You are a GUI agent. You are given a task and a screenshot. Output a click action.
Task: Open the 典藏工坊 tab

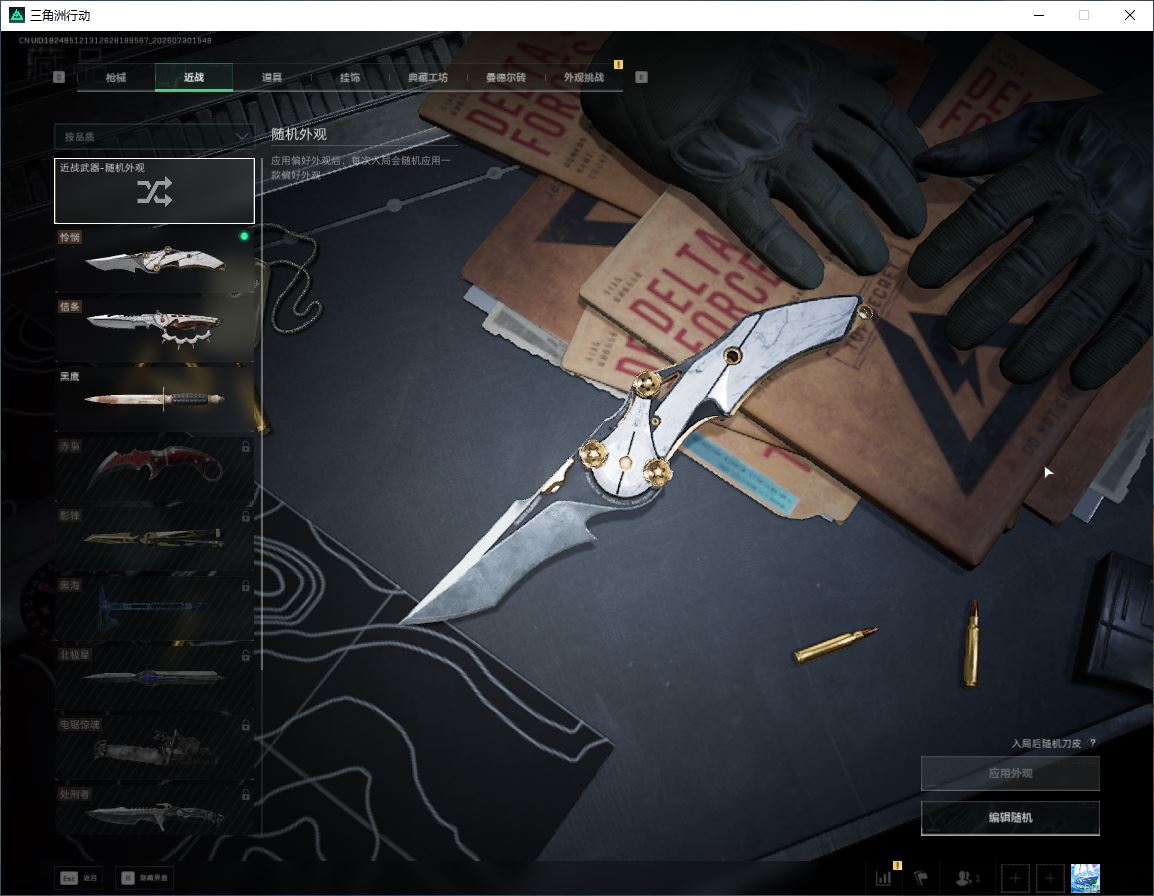(x=428, y=77)
